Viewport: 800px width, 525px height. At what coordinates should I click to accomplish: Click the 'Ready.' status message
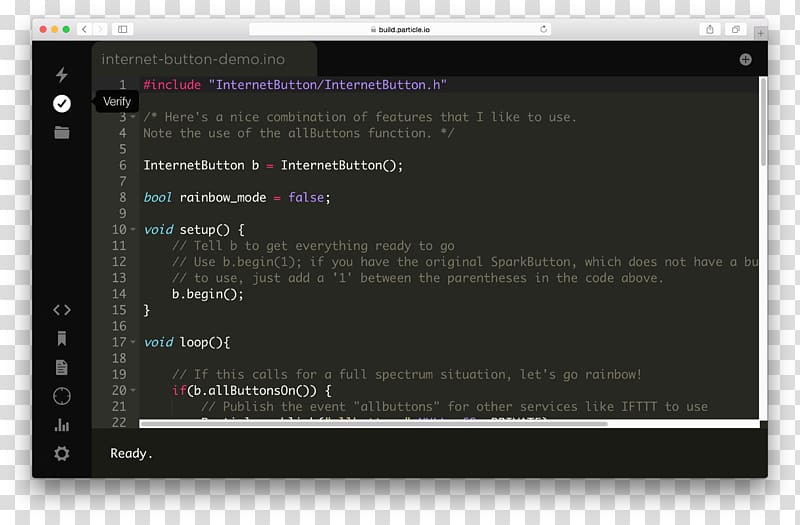pos(131,453)
